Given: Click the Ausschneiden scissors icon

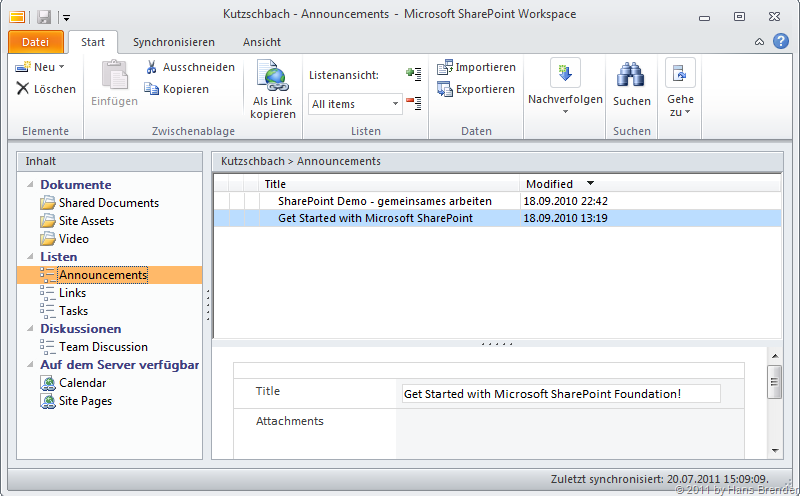Looking at the screenshot, I should [x=152, y=68].
